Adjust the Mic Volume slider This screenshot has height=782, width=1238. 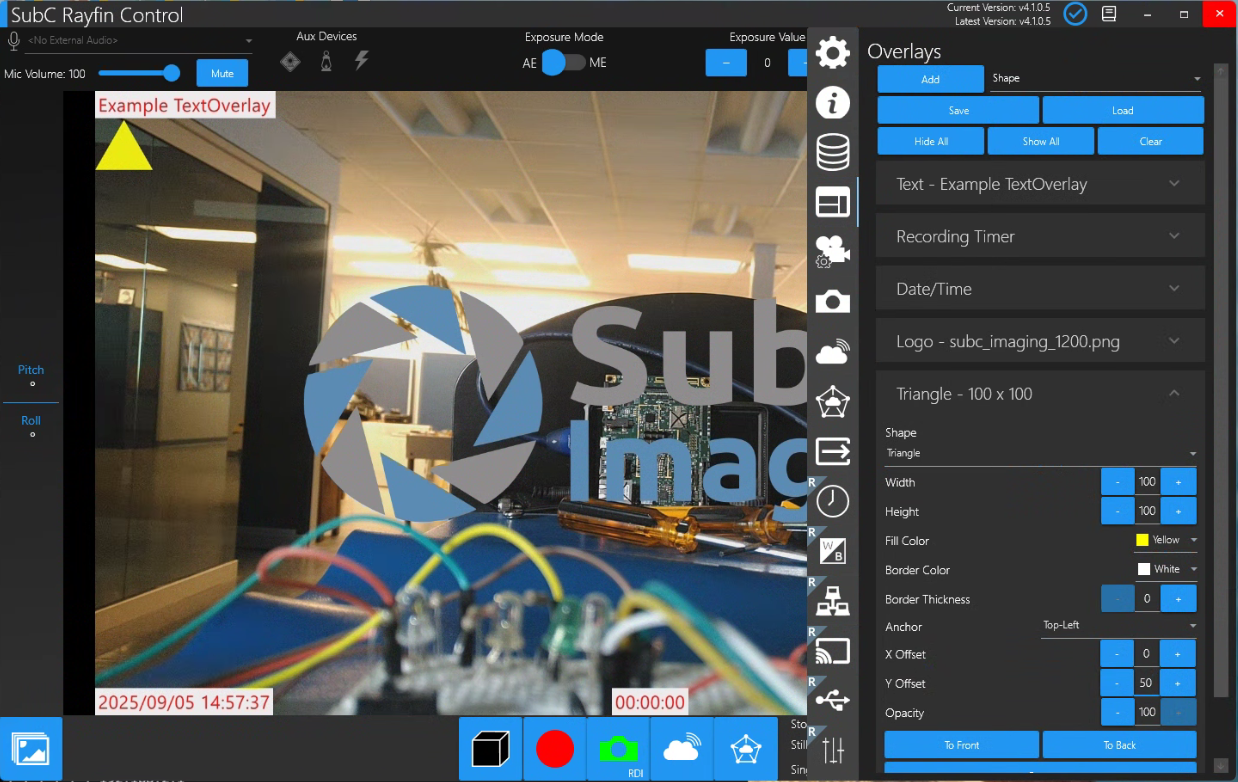click(x=139, y=73)
